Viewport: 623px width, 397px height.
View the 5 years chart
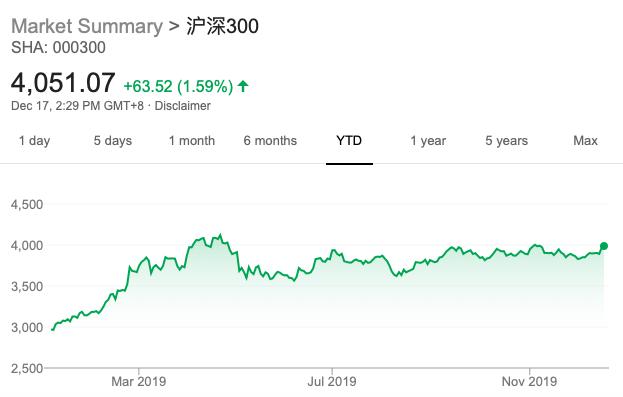(507, 141)
